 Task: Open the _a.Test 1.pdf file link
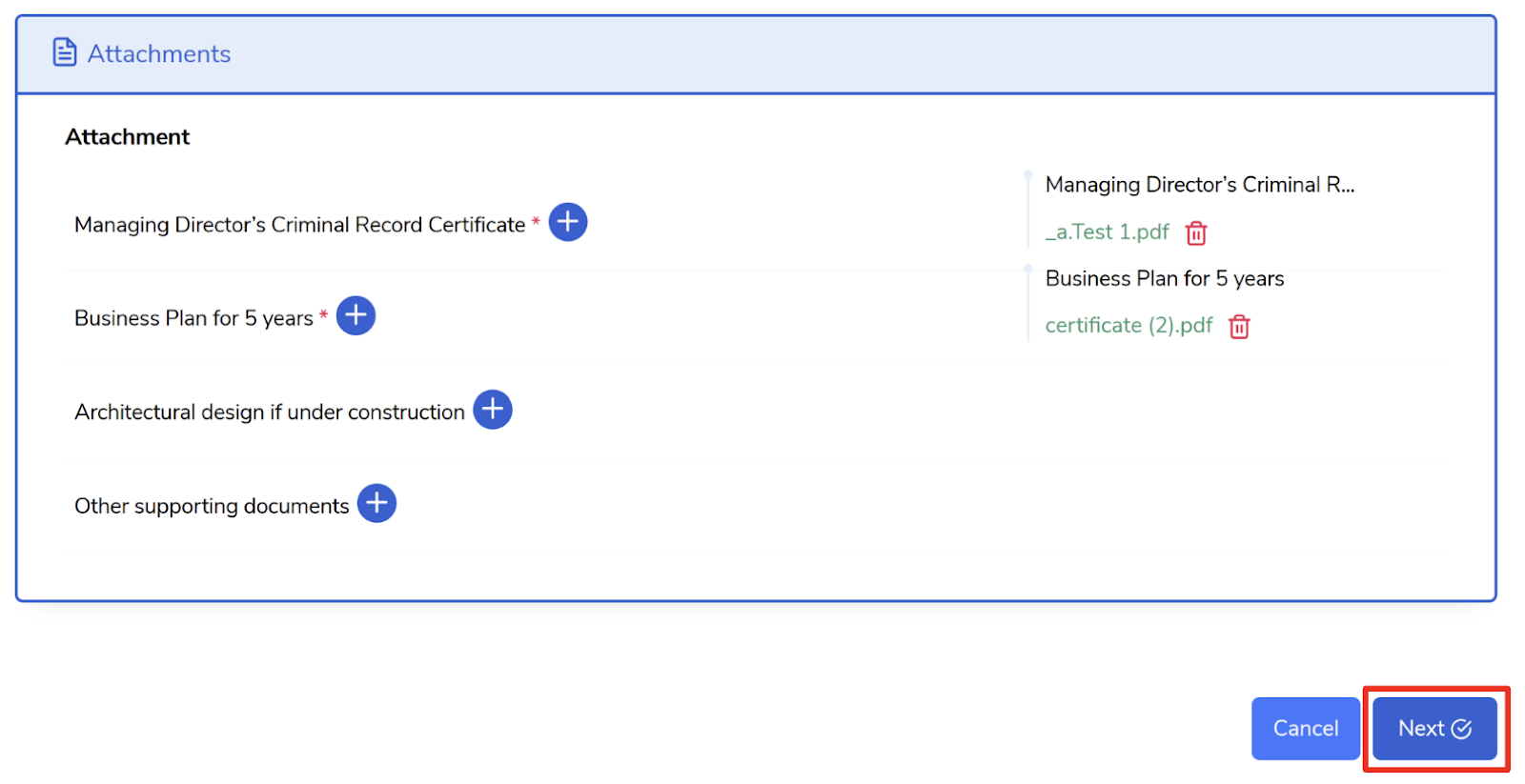1107,231
